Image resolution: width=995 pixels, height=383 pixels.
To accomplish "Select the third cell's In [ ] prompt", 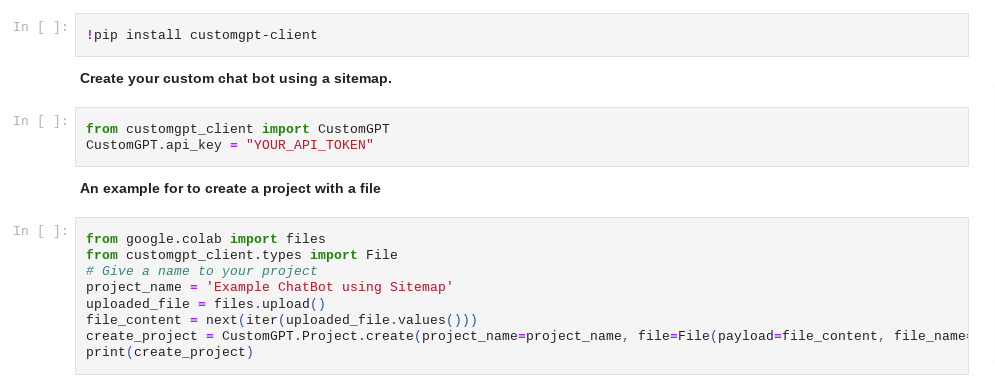I will click(41, 231).
